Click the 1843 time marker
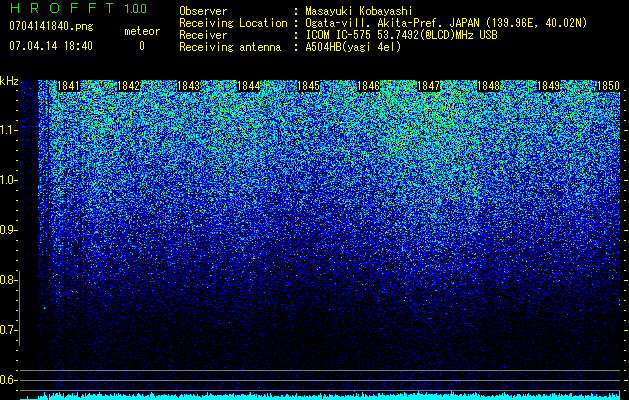629x400 pixels. point(189,86)
